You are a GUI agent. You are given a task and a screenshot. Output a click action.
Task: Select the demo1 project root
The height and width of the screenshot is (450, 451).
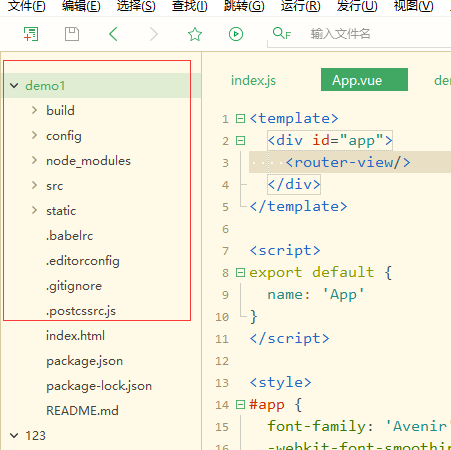[x=45, y=86]
